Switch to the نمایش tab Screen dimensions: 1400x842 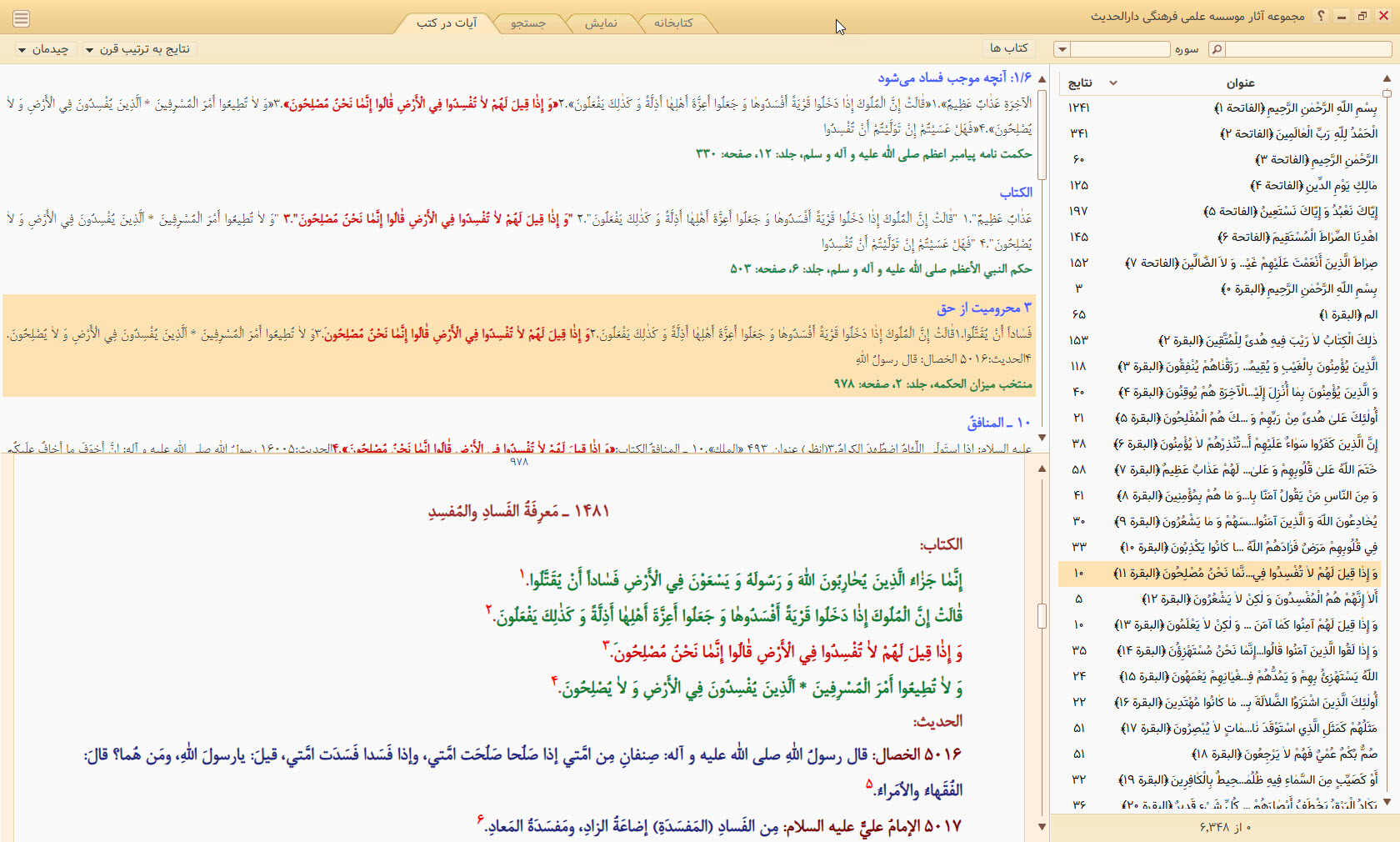[x=601, y=23]
